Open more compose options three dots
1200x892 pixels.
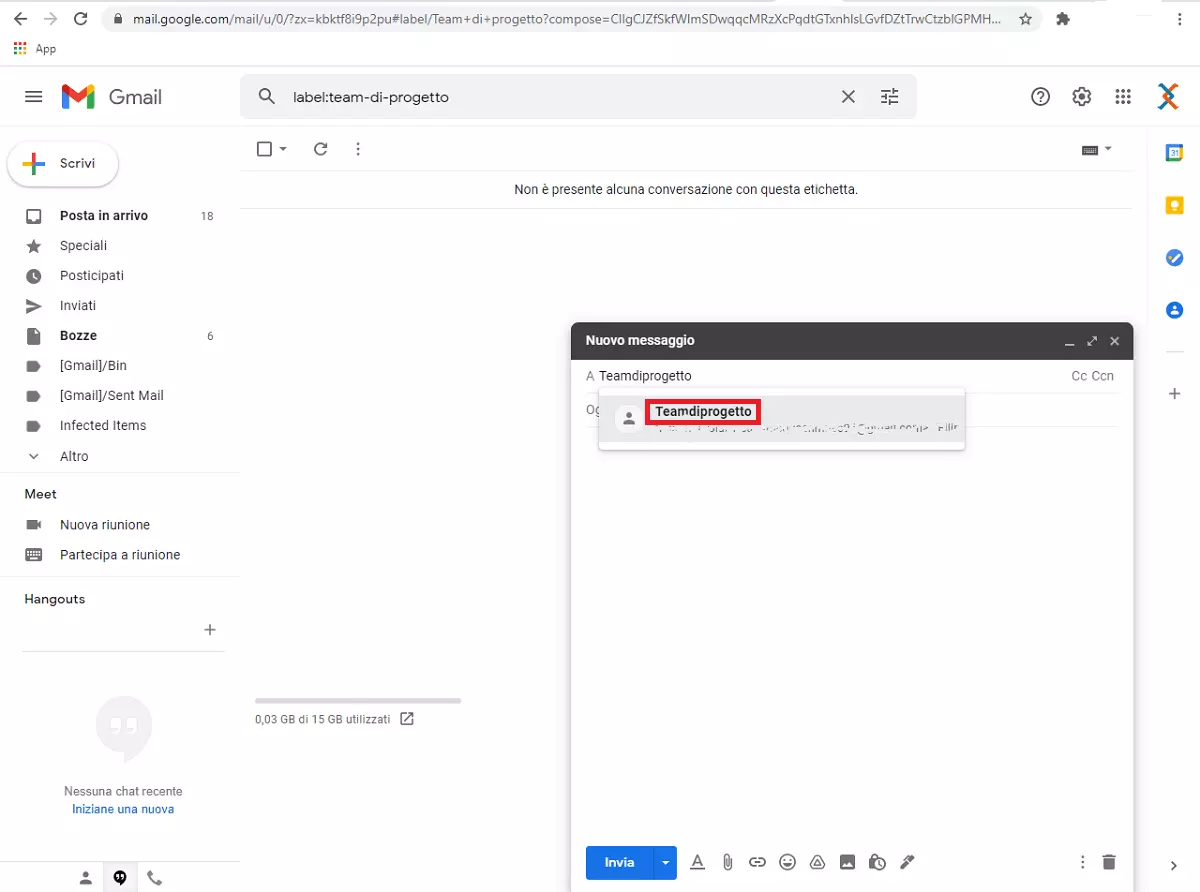click(x=1082, y=862)
